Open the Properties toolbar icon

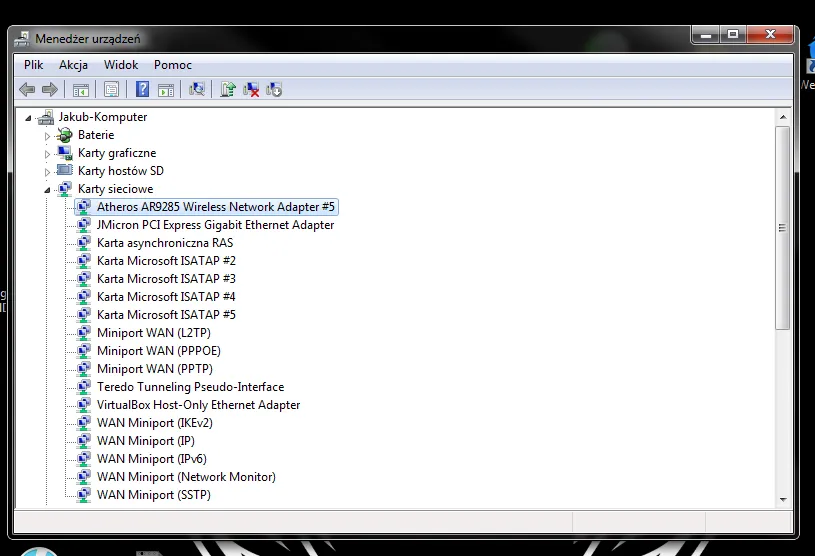coord(111,90)
